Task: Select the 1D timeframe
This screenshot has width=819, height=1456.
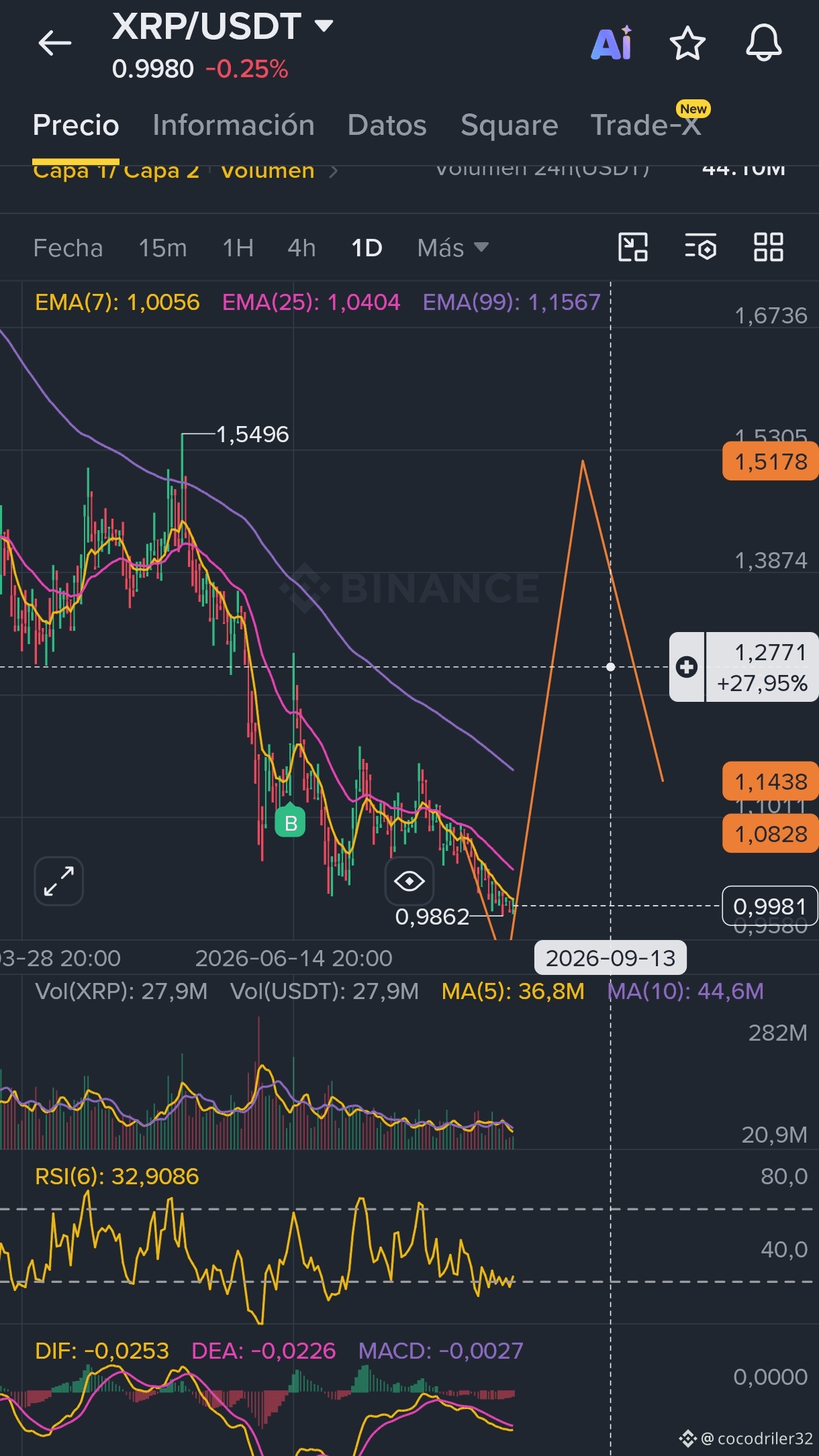Action: (367, 248)
